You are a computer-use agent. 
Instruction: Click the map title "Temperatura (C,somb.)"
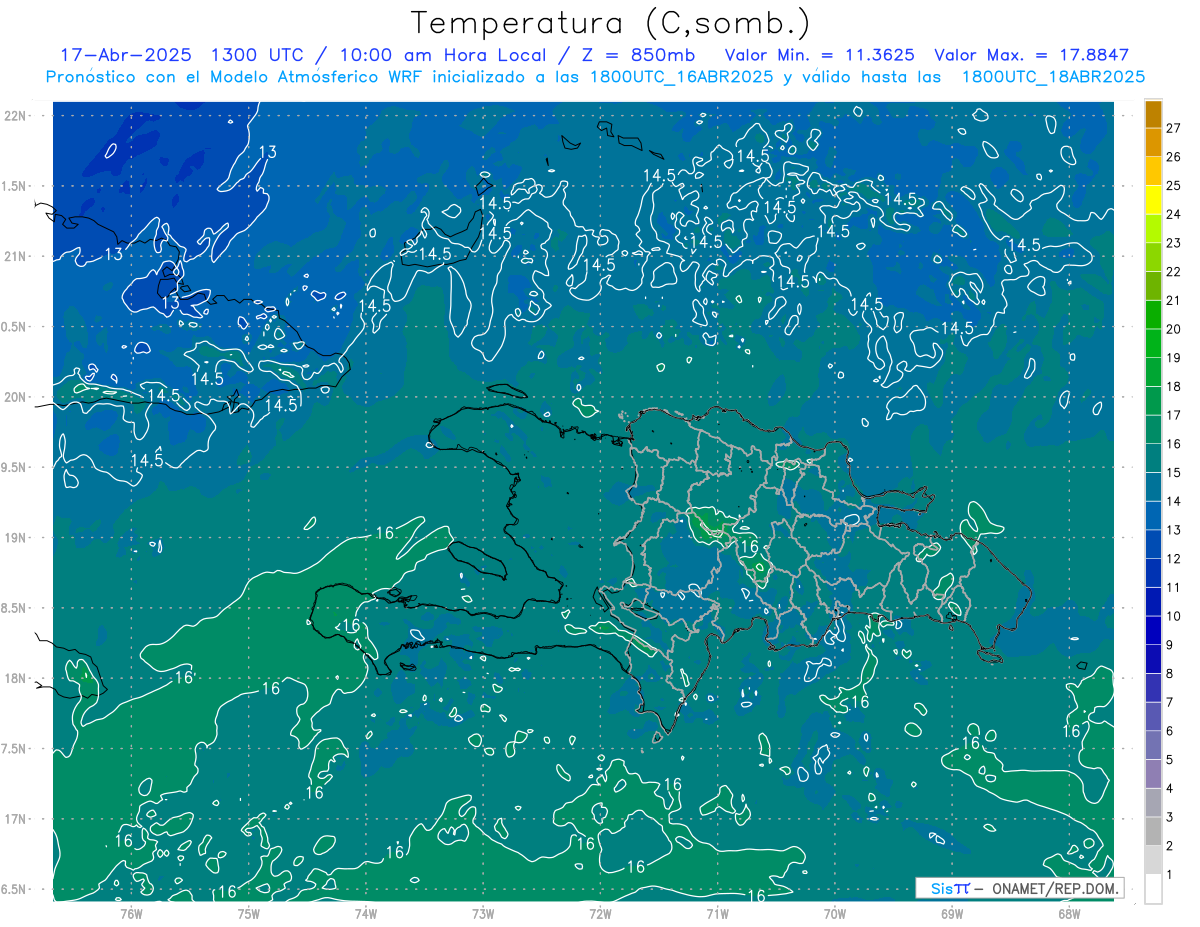(611, 22)
